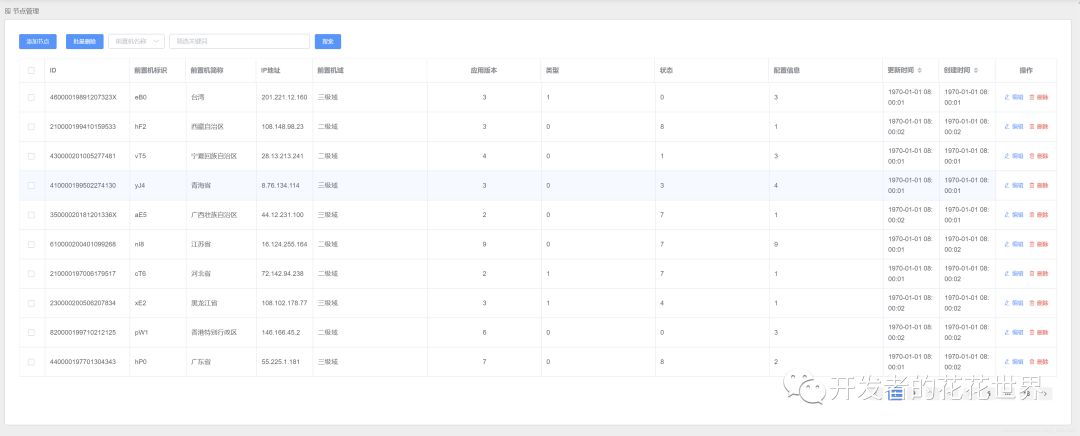Click the 节点管理 page title icon
This screenshot has height=436, width=1080.
8,11
